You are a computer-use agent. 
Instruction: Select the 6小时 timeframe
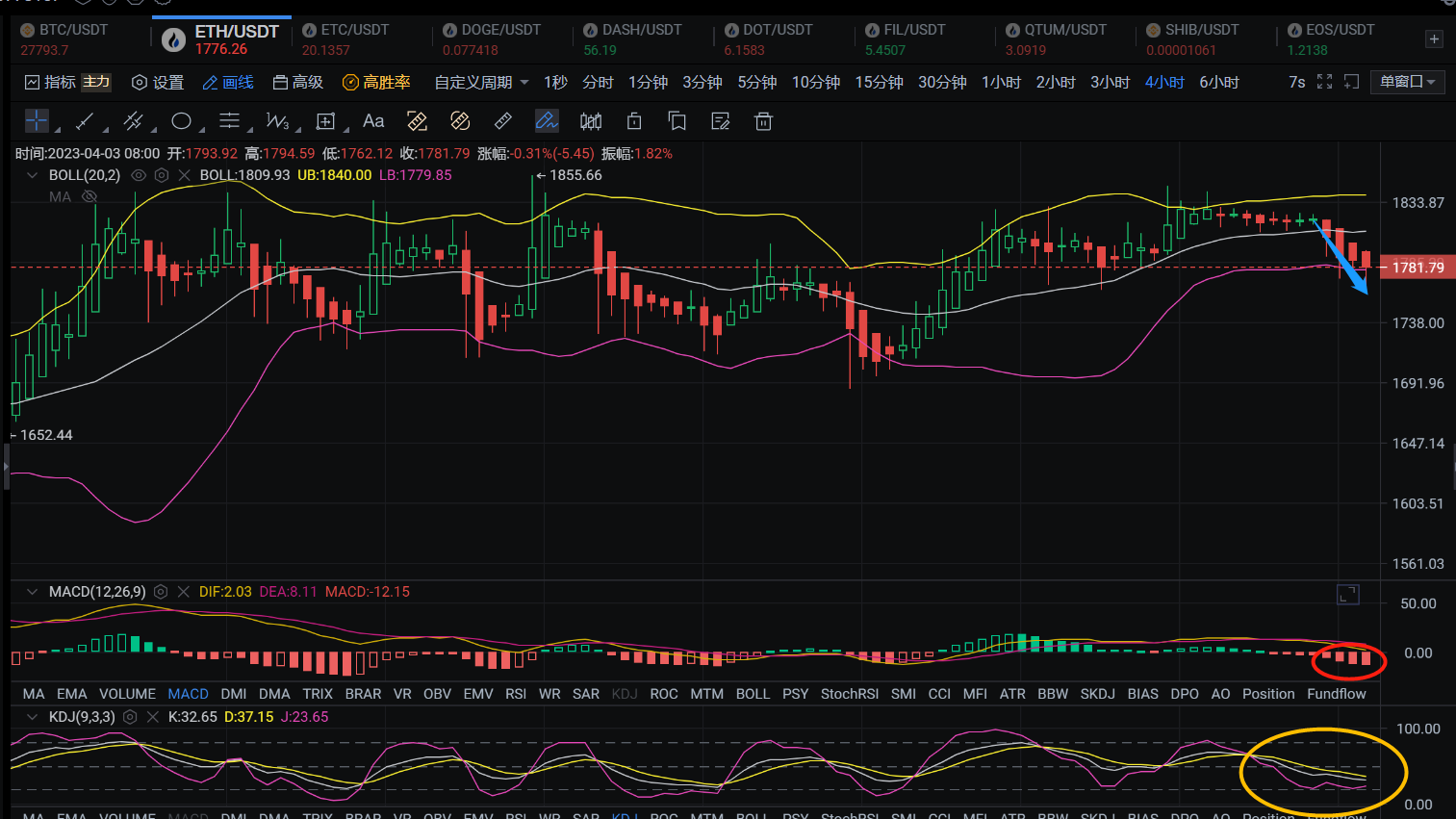point(1219,83)
